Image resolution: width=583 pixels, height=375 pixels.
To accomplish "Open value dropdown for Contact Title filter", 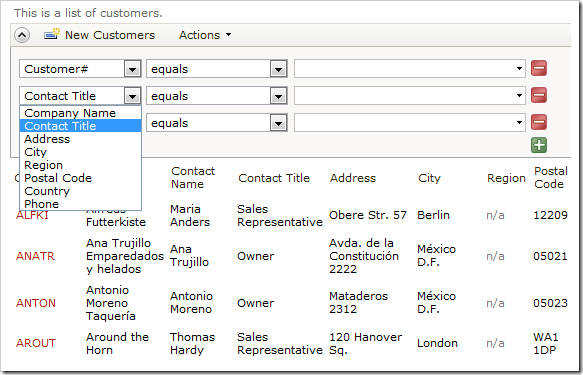I will pyautogui.click(x=519, y=96).
